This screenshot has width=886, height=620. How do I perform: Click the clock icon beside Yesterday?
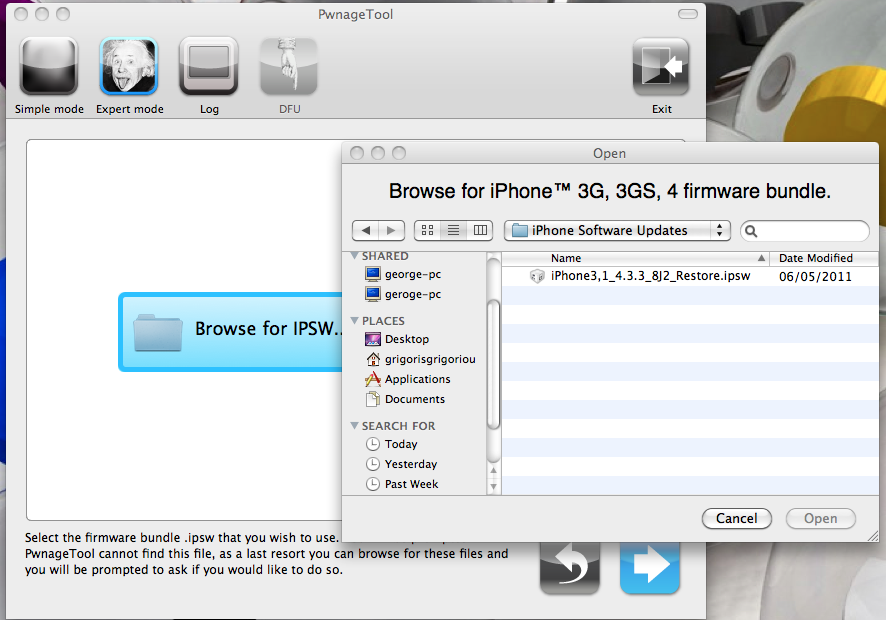(x=373, y=464)
